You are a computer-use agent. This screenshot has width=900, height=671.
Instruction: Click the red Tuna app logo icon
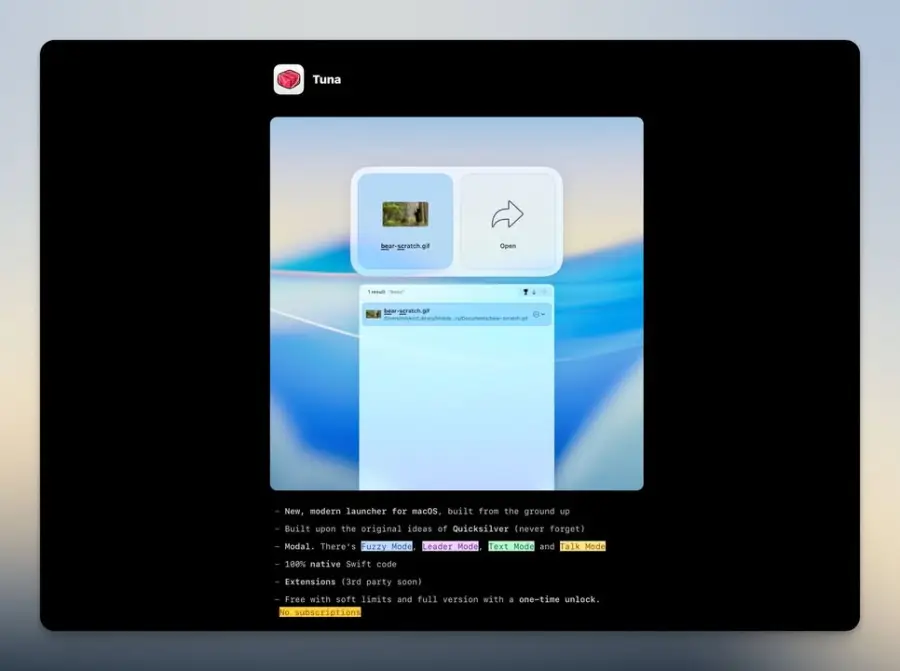tap(289, 79)
